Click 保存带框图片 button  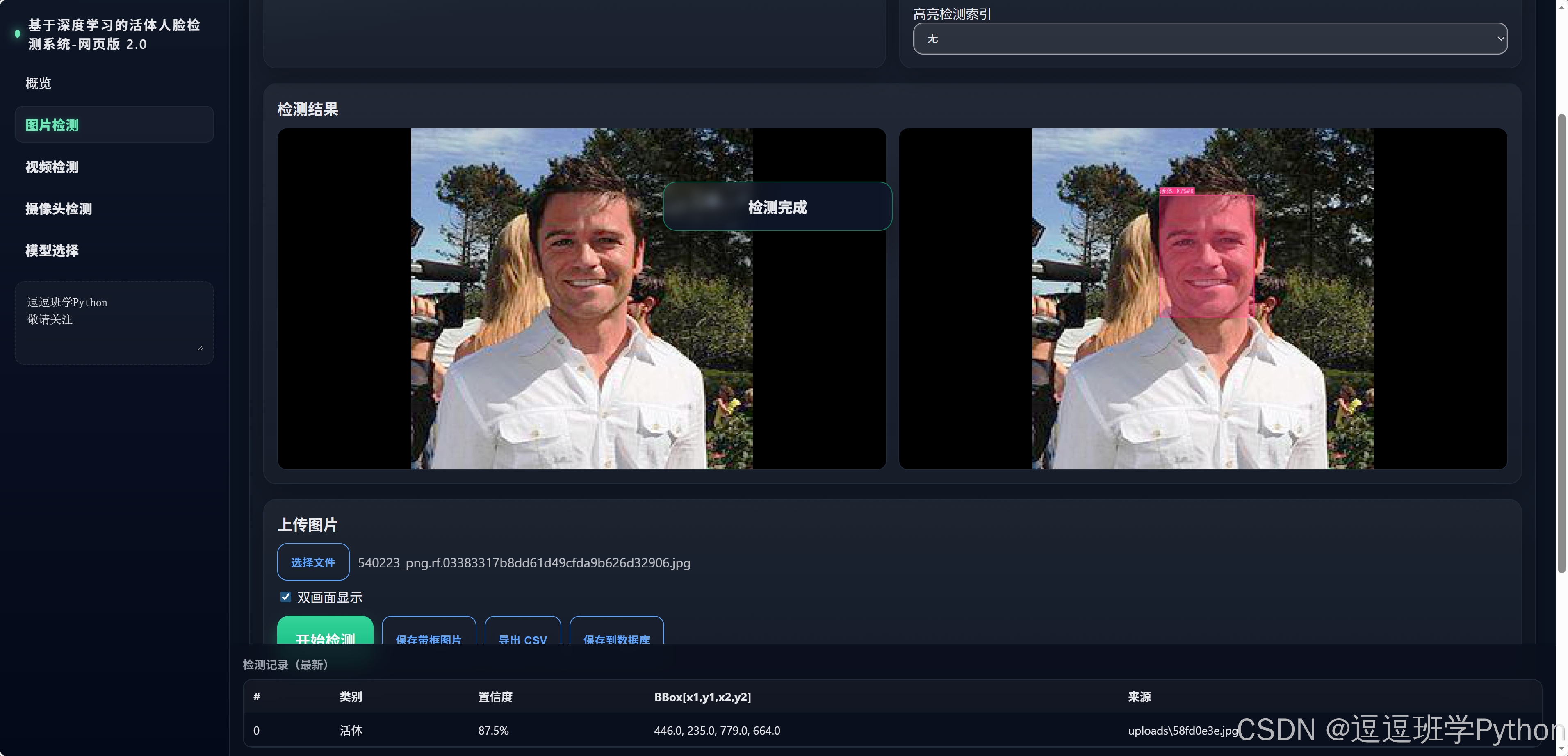428,633
